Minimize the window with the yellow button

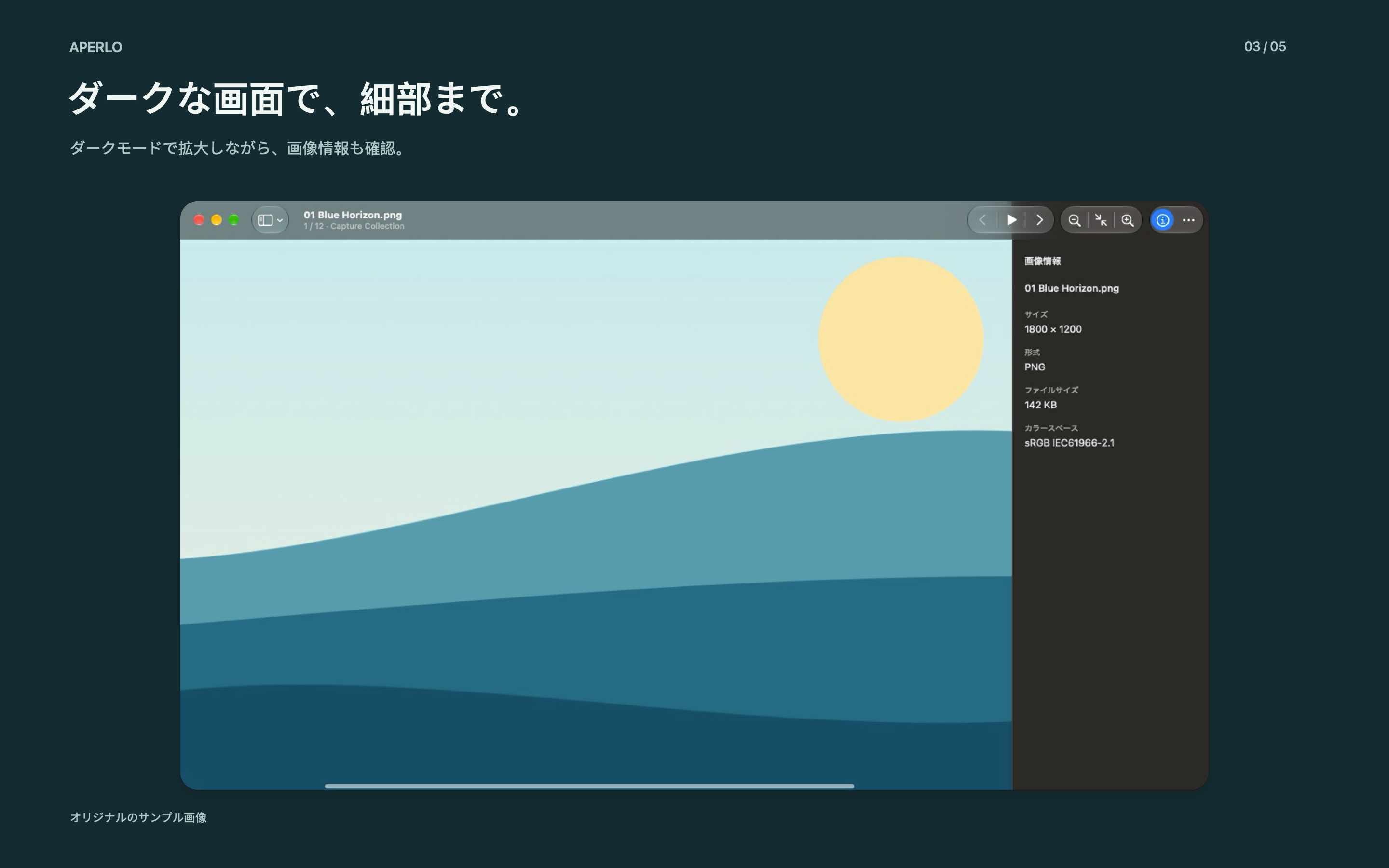click(x=217, y=220)
